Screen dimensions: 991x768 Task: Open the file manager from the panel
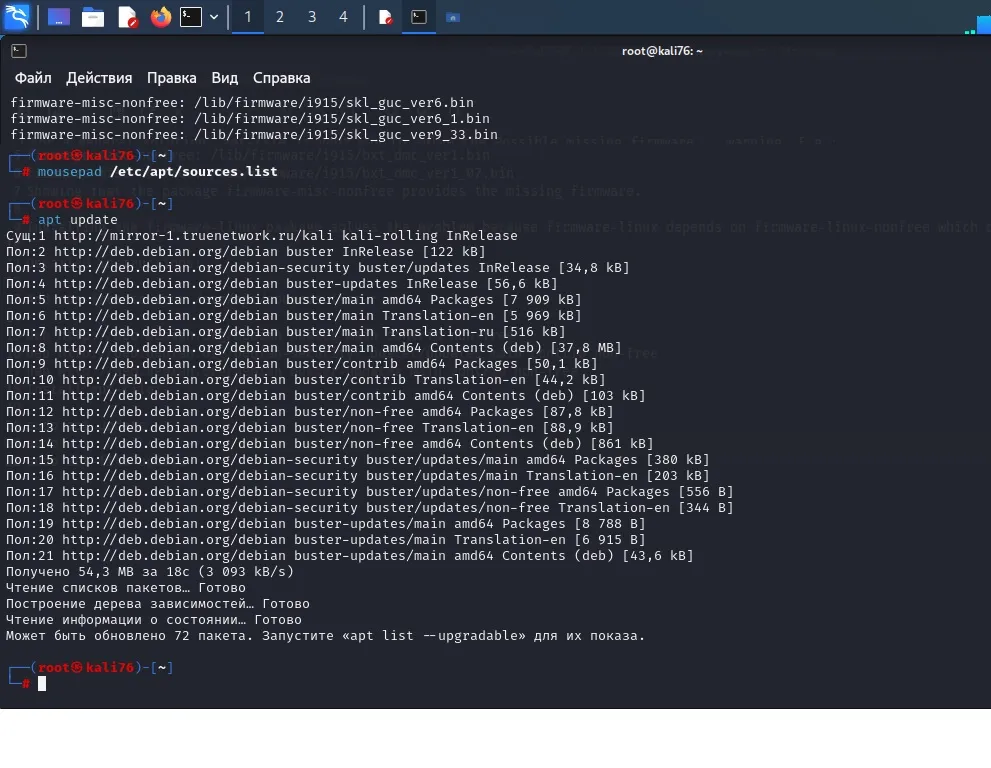[x=93, y=17]
